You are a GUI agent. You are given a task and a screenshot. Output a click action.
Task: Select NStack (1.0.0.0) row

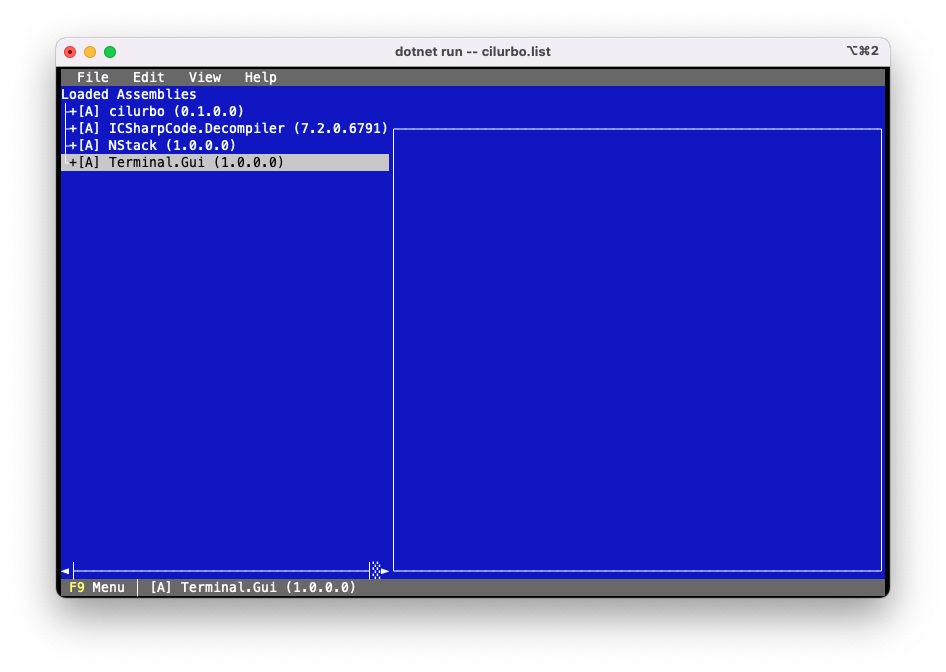click(225, 145)
